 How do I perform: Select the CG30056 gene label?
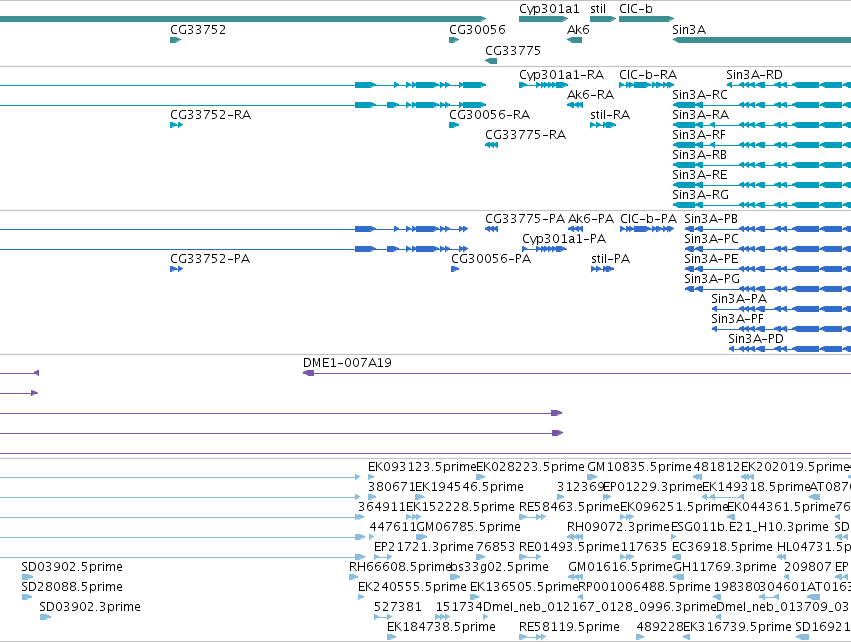[x=477, y=30]
